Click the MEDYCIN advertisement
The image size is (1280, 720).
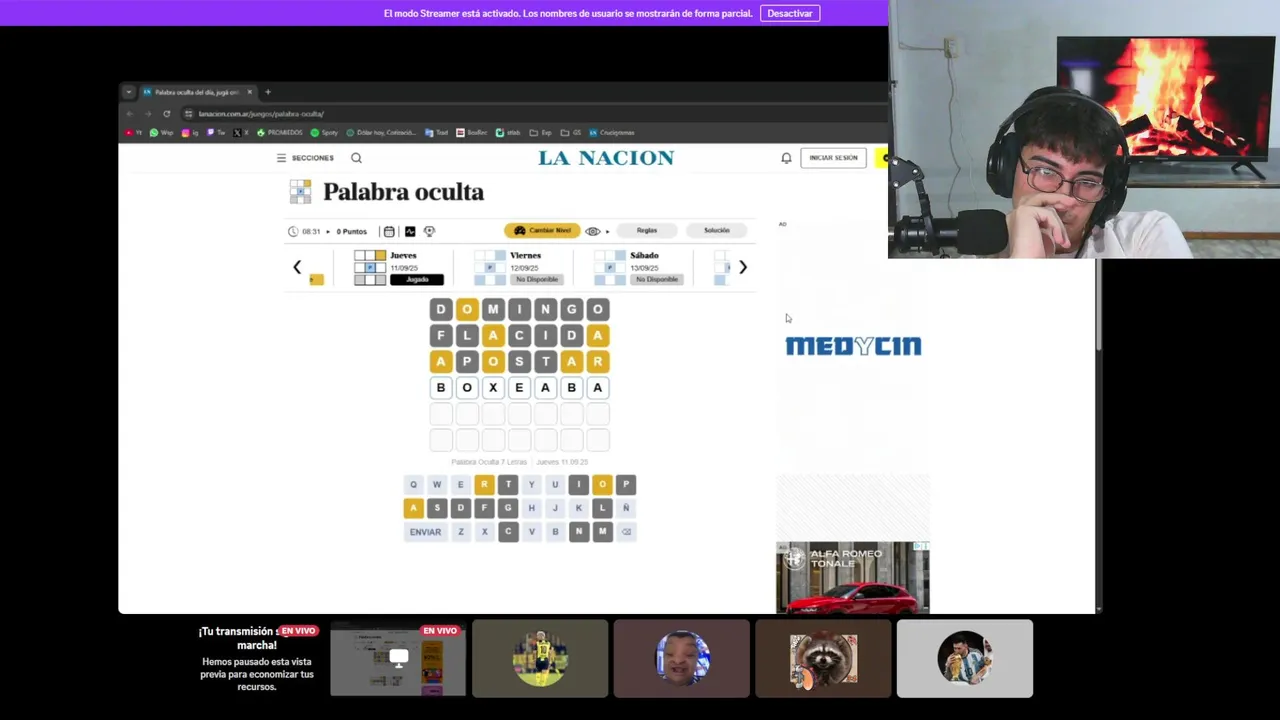click(x=853, y=346)
